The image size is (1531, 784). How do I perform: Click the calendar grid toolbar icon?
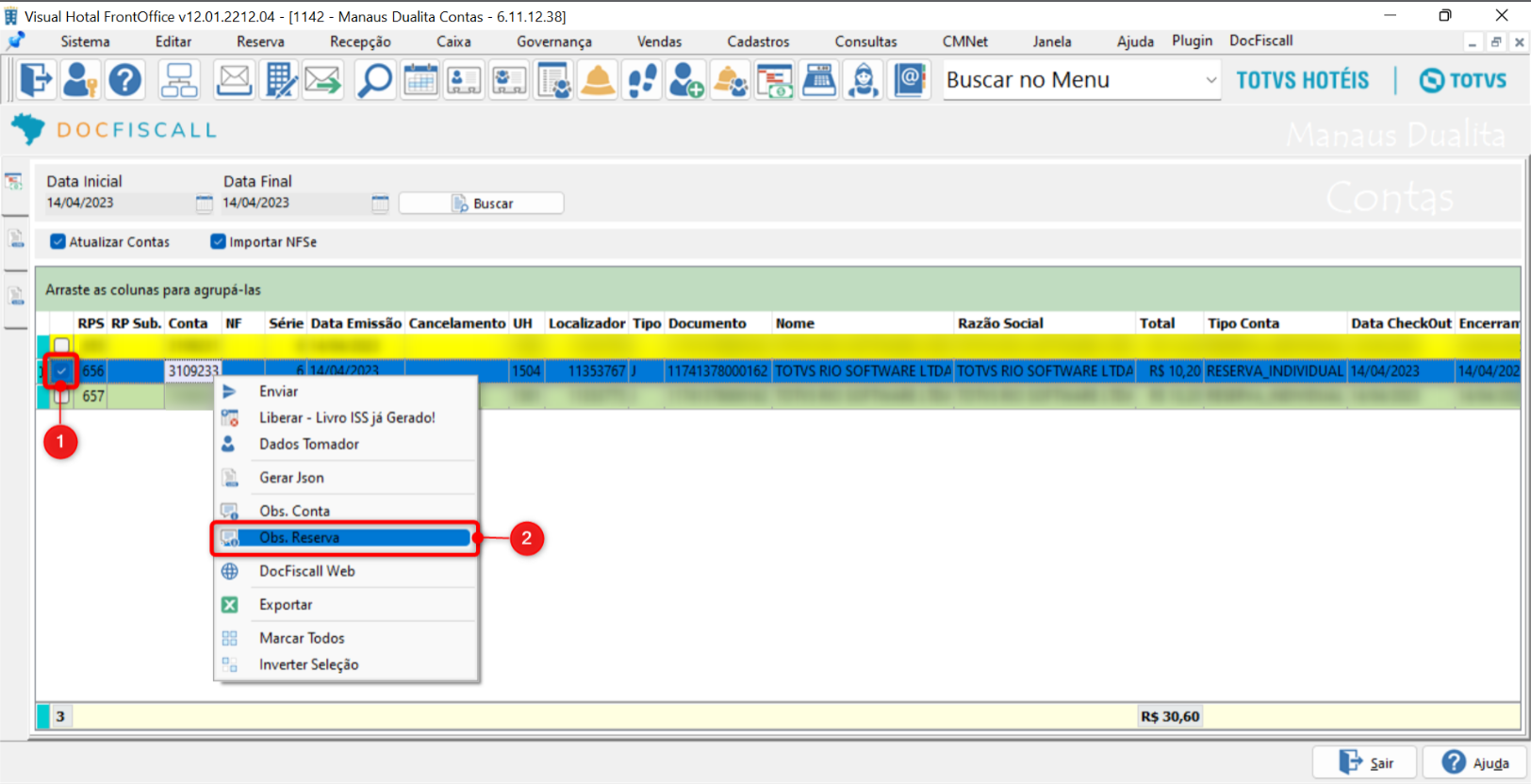coord(420,80)
